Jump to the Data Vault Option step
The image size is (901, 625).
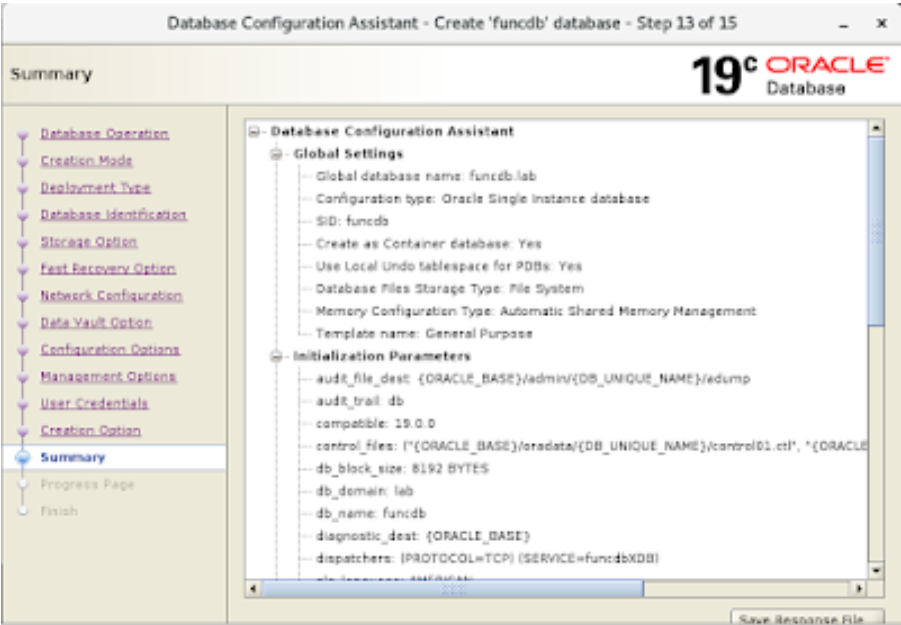tap(96, 322)
